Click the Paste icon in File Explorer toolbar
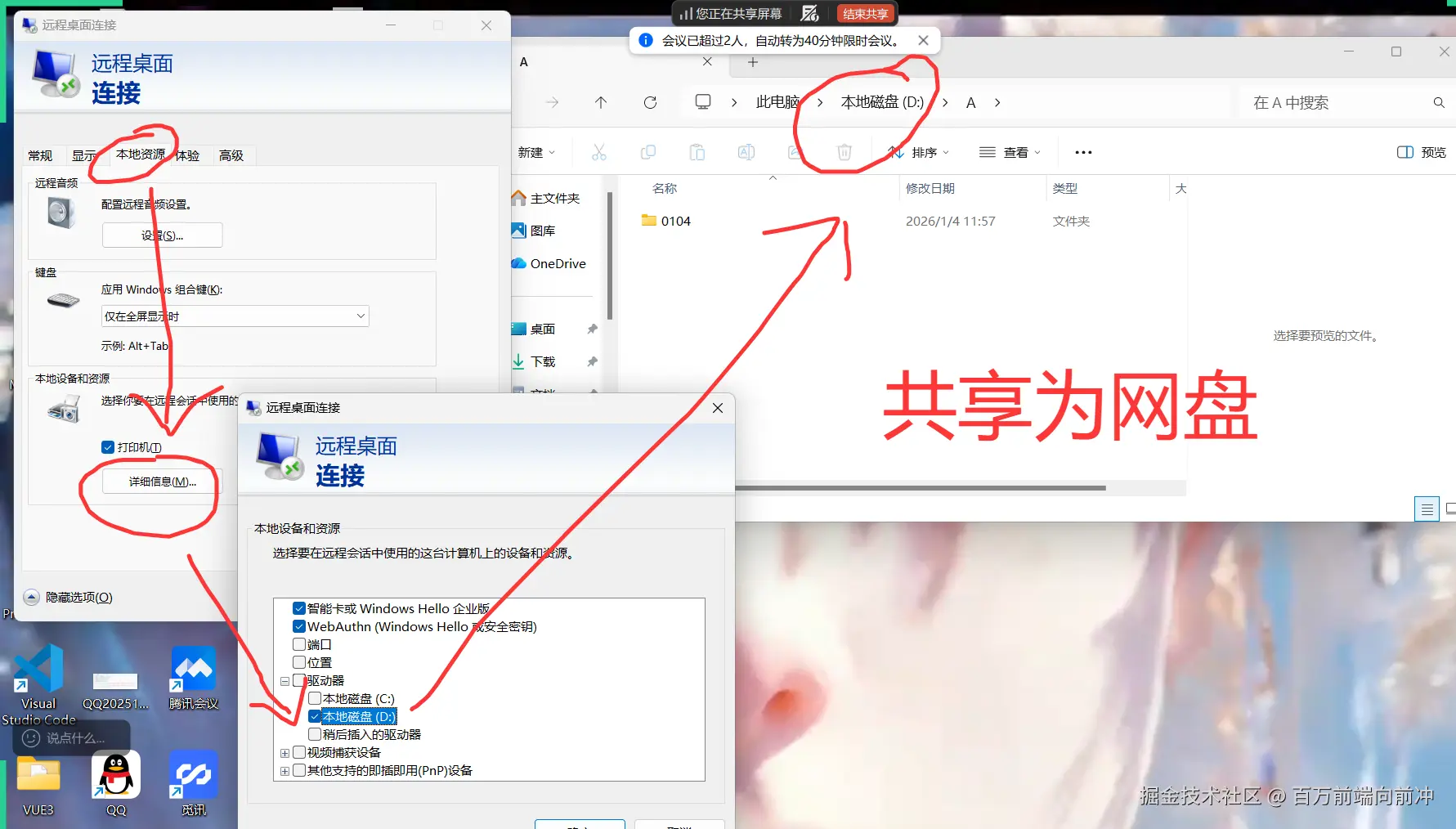 pyautogui.click(x=697, y=152)
